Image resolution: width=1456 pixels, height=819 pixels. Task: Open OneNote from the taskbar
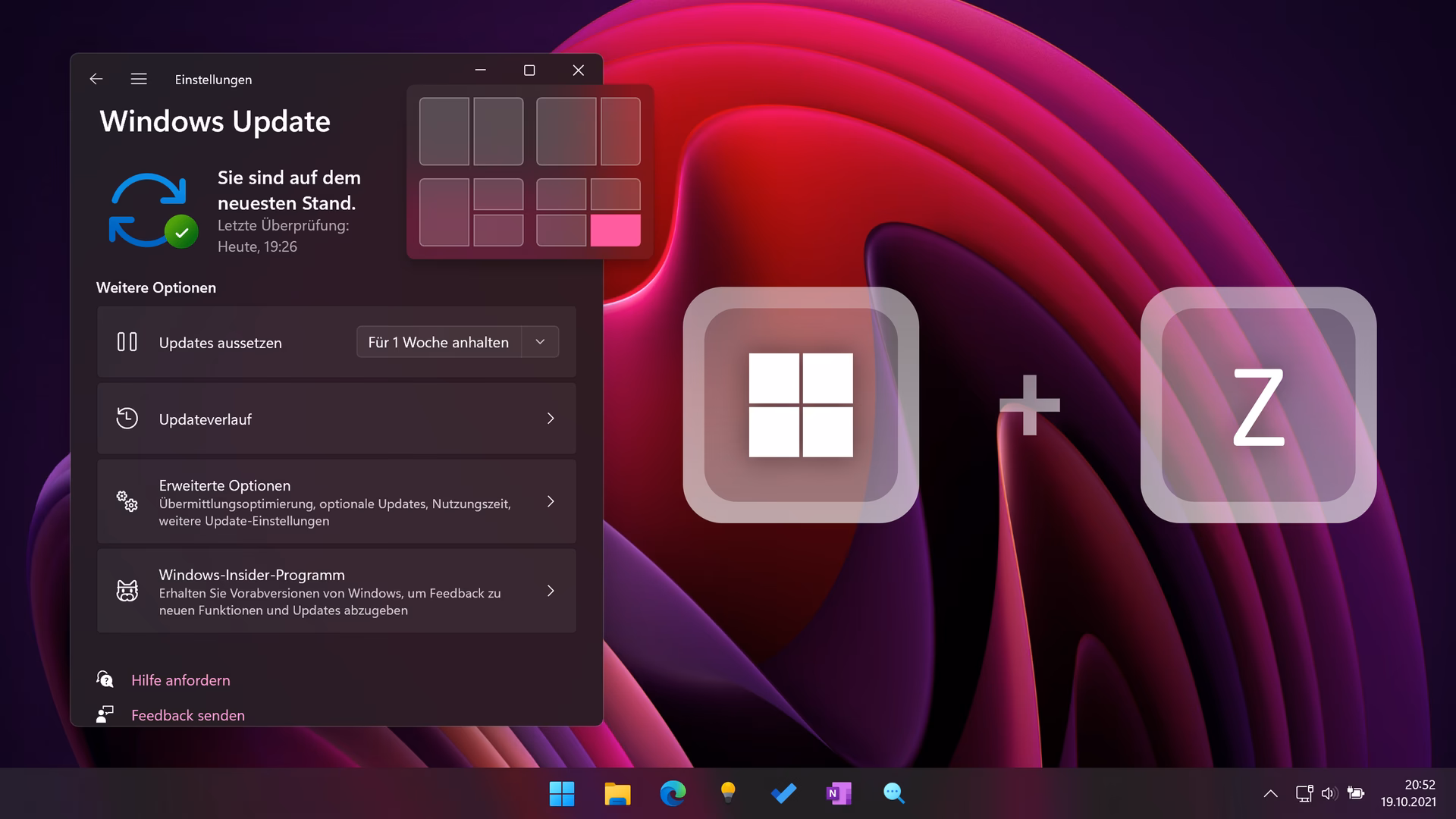pyautogui.click(x=839, y=793)
